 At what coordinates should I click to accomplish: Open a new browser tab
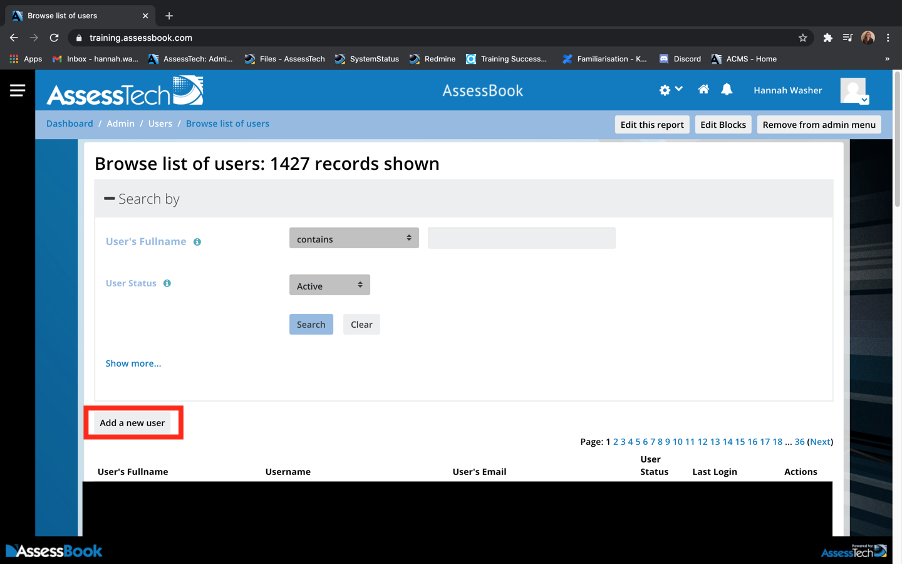point(169,16)
